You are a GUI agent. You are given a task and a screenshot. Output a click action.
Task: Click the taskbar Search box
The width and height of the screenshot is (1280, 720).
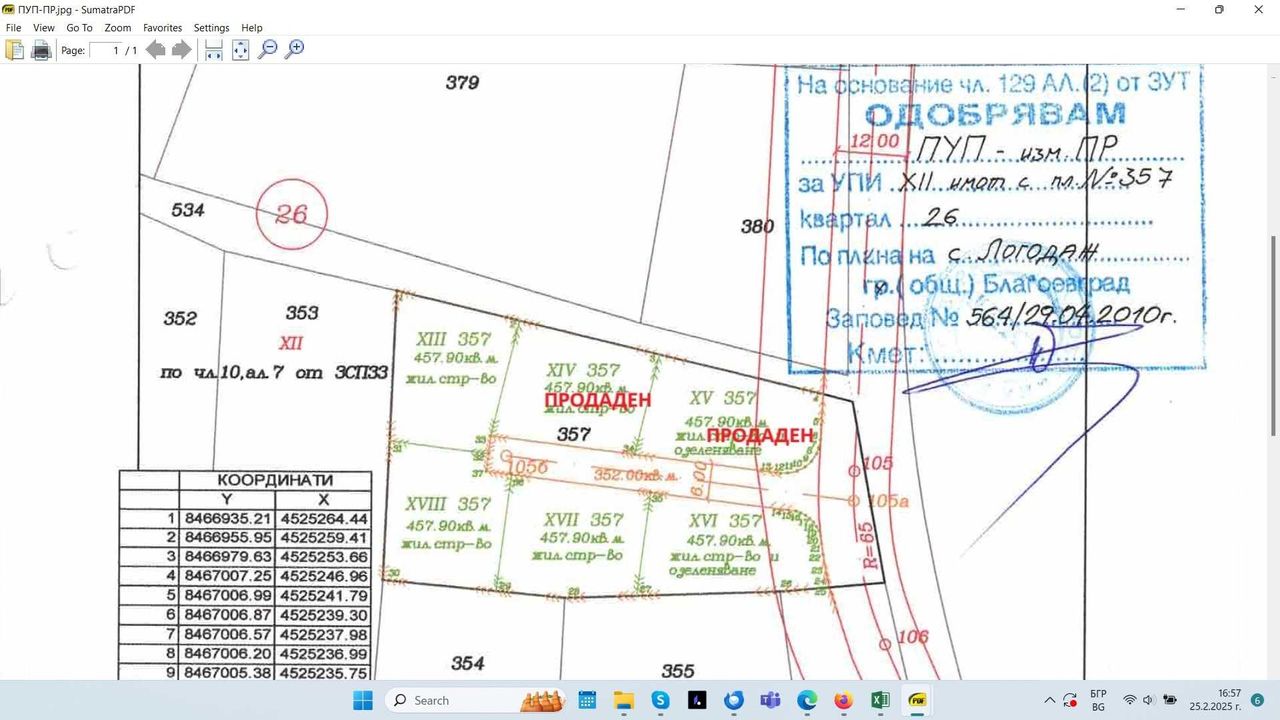[475, 700]
